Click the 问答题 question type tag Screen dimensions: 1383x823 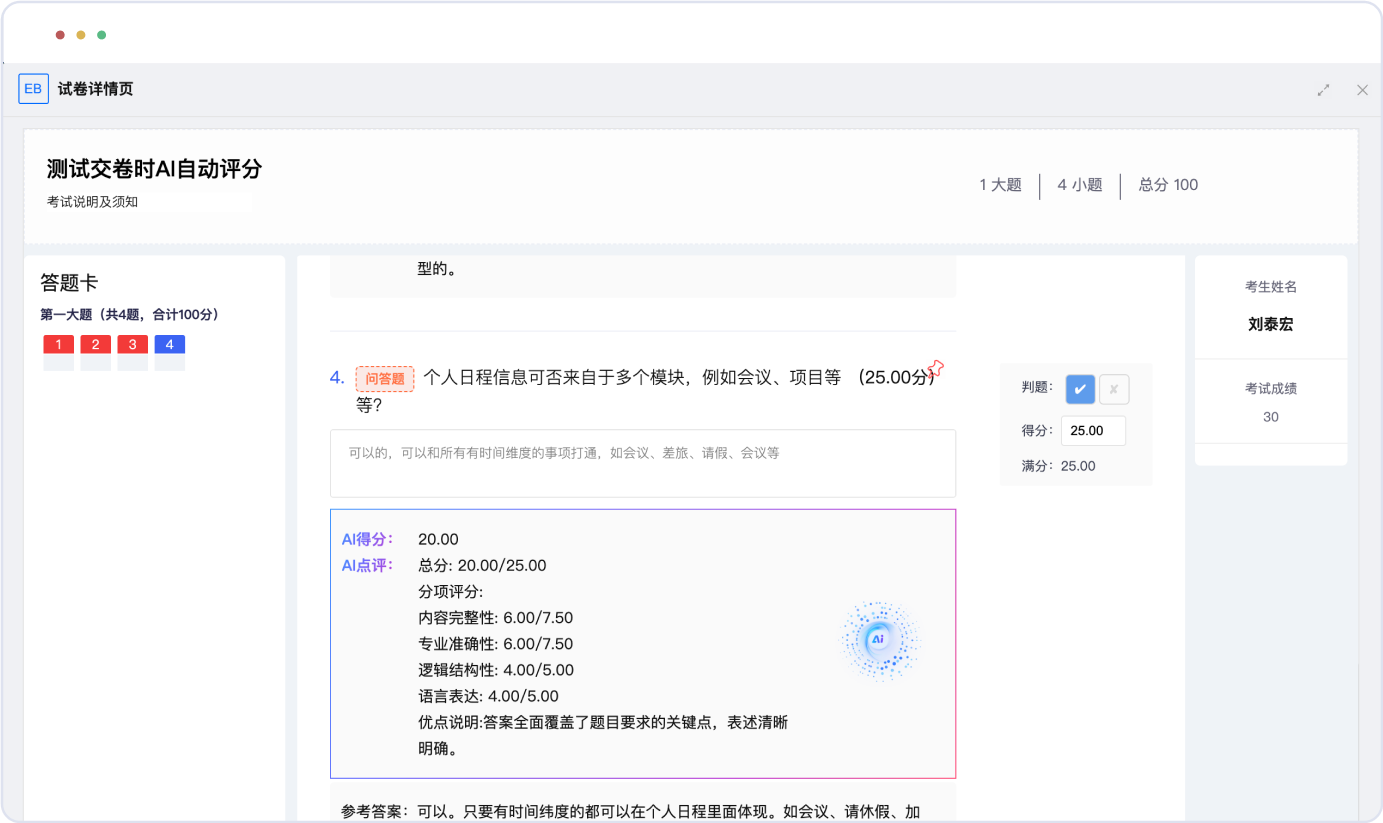[x=385, y=378]
